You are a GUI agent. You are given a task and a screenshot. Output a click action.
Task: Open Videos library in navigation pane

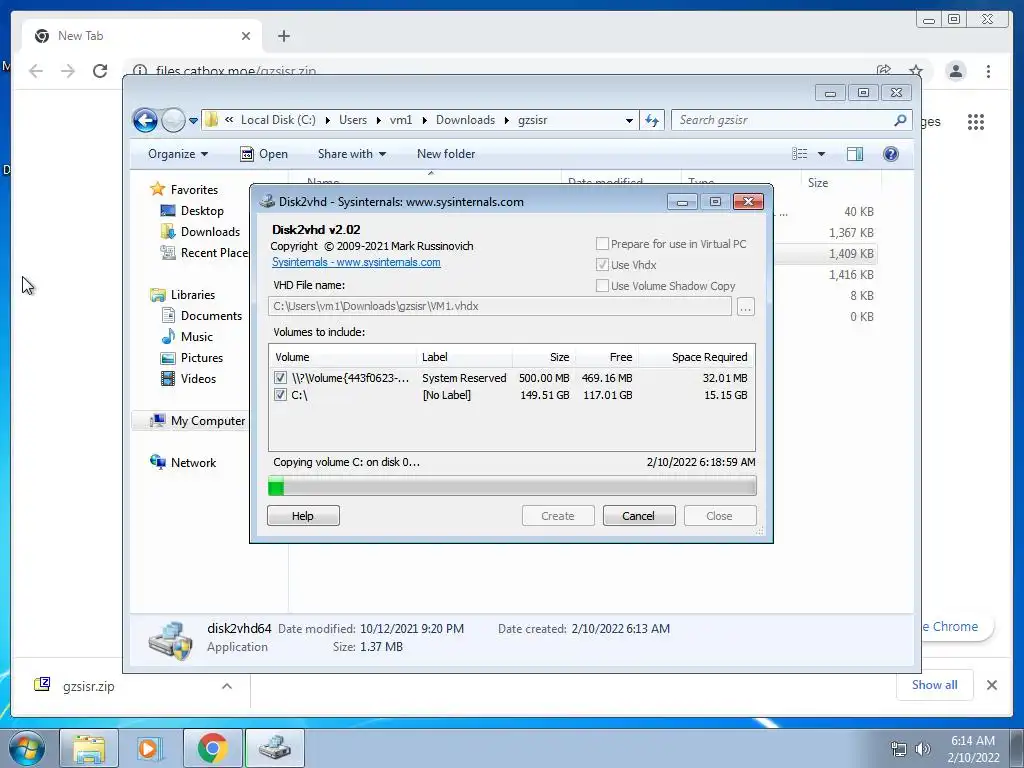click(198, 378)
